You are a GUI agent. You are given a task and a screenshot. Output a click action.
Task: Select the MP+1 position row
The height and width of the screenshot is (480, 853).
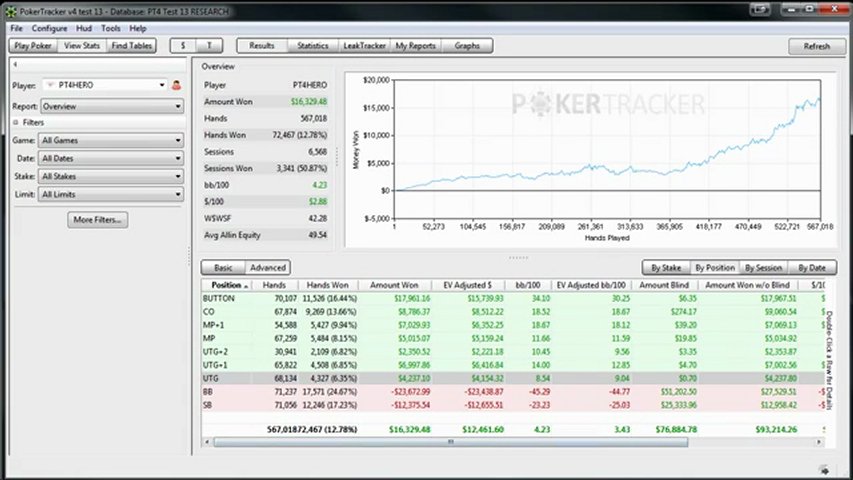513,325
